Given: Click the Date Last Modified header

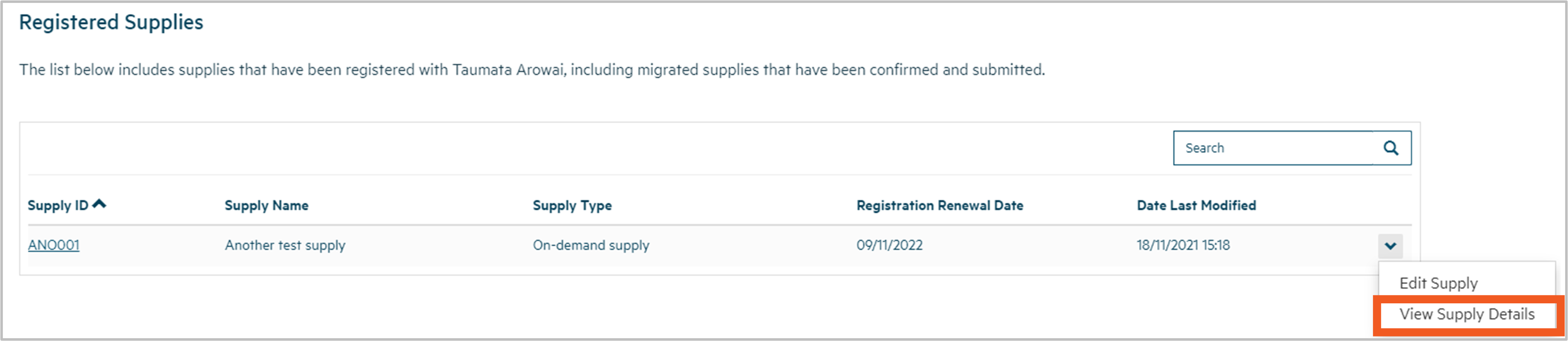Looking at the screenshot, I should pyautogui.click(x=1196, y=206).
